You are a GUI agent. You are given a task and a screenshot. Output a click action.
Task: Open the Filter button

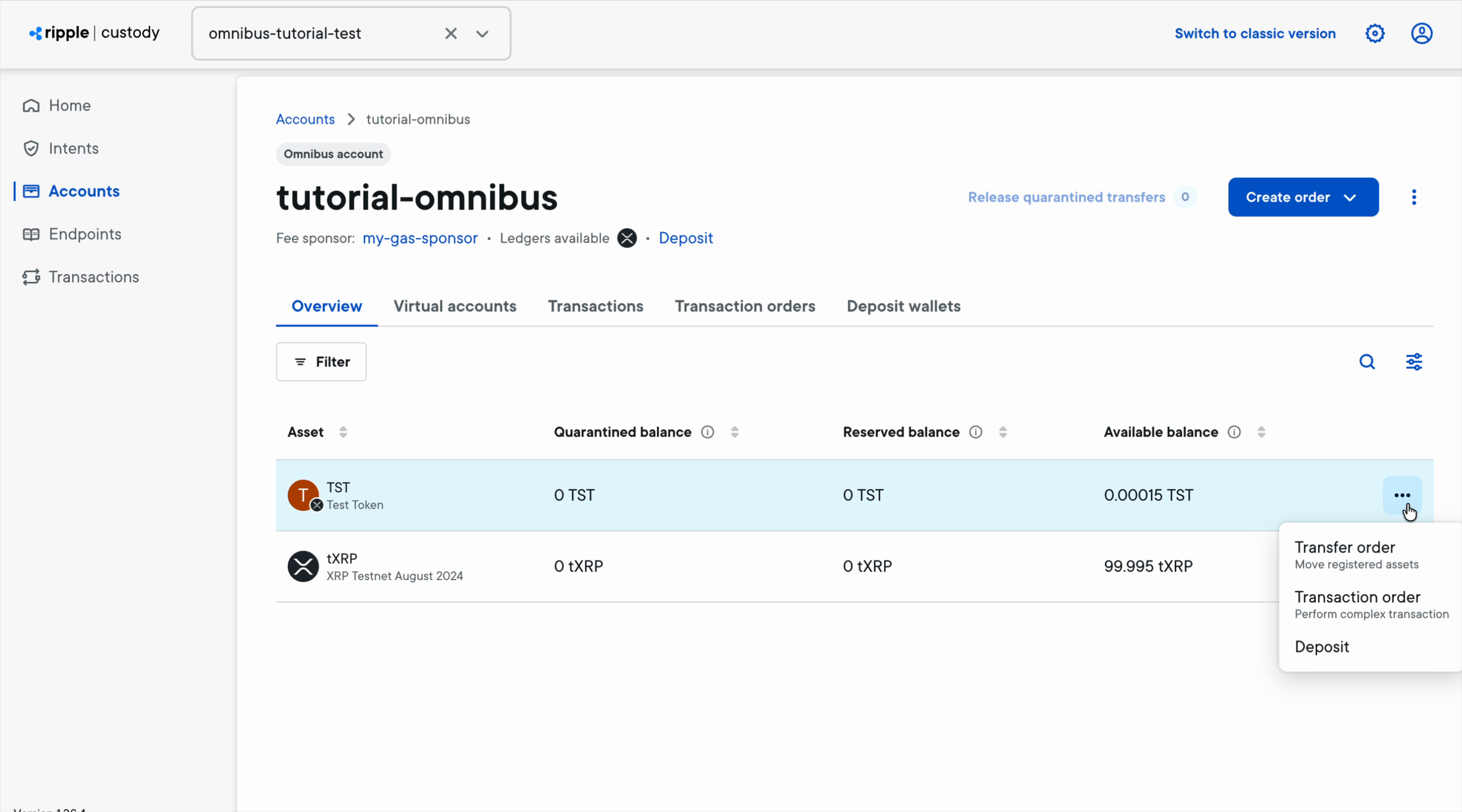tap(321, 362)
